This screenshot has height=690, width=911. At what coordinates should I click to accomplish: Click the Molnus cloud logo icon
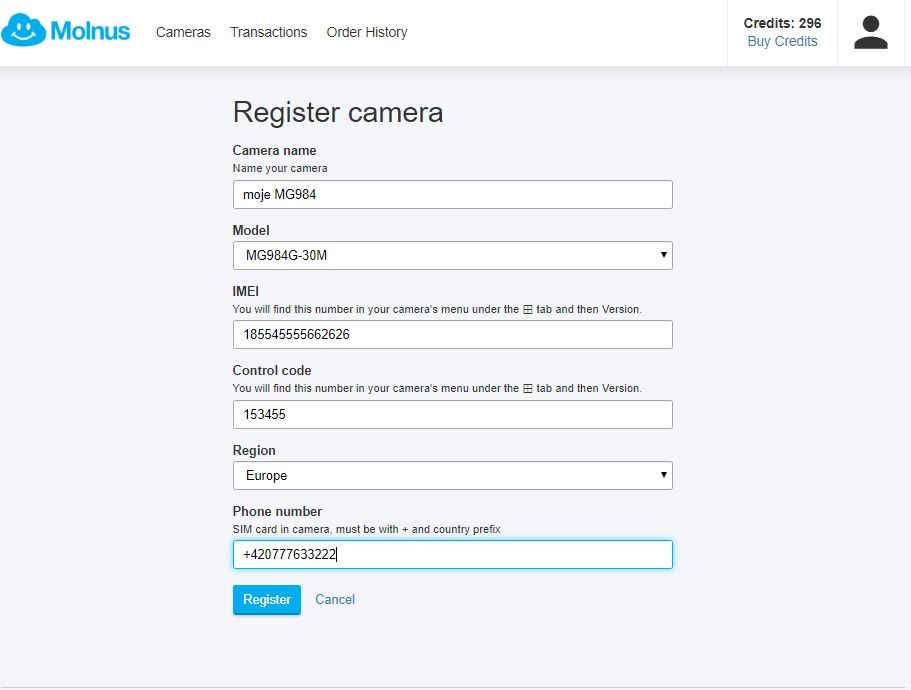(23, 30)
